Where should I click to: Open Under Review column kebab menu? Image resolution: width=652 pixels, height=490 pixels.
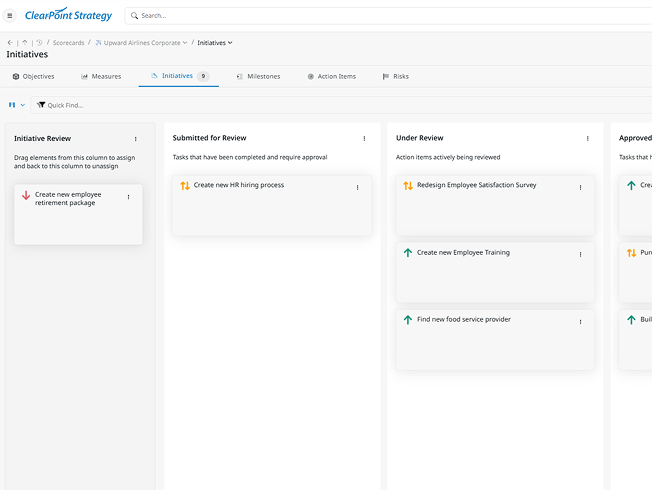tap(588, 139)
